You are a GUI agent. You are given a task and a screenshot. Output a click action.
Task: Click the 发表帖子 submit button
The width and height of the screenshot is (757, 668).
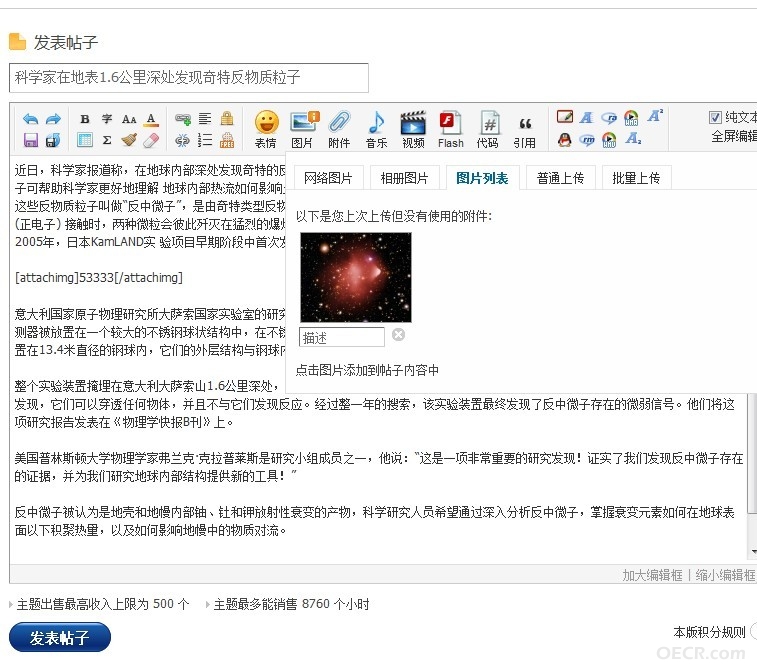tap(60, 638)
